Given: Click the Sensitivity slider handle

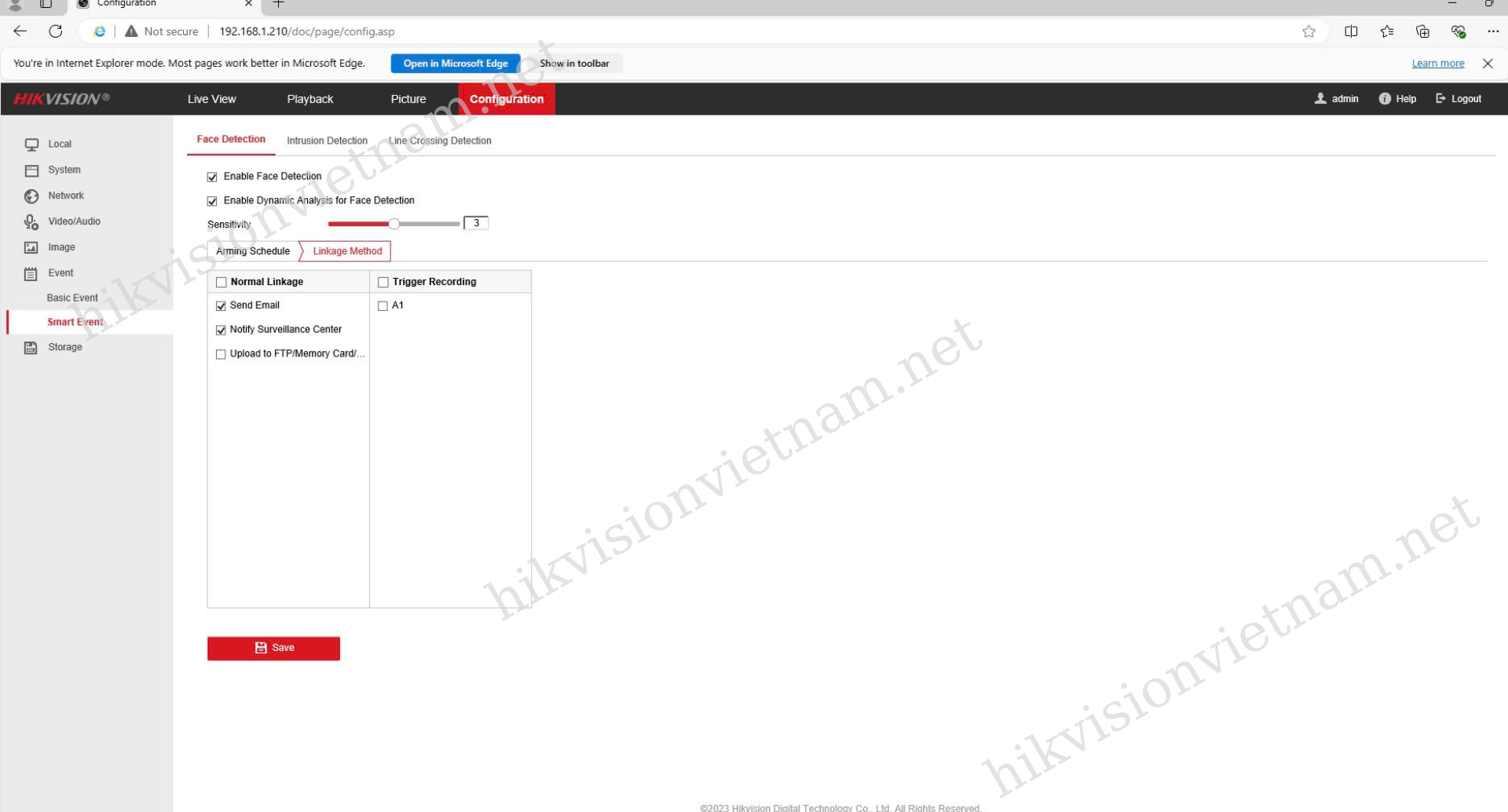Looking at the screenshot, I should (x=394, y=224).
